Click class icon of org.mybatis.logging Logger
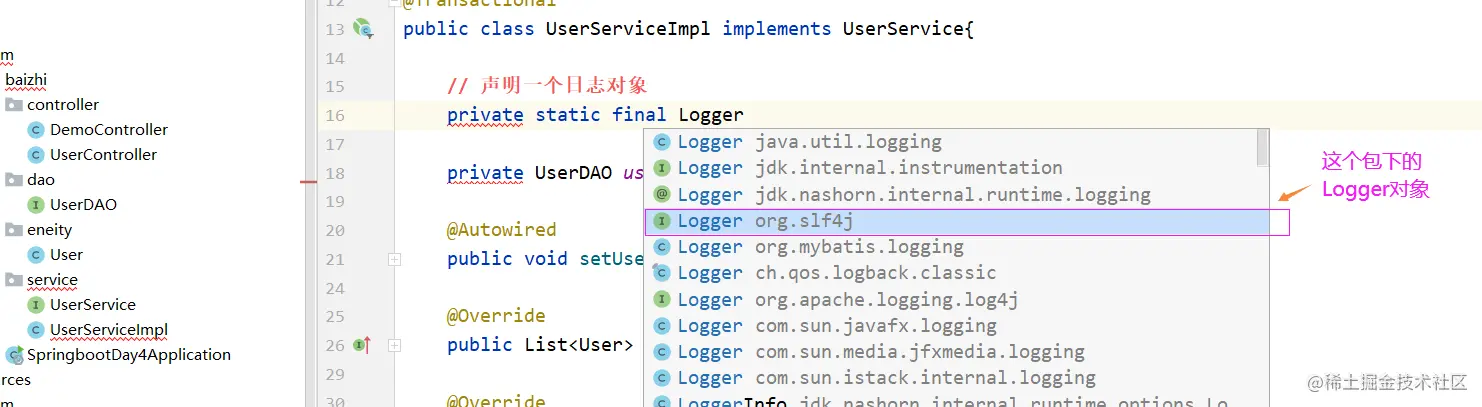This screenshot has height=407, width=1482. (x=661, y=247)
